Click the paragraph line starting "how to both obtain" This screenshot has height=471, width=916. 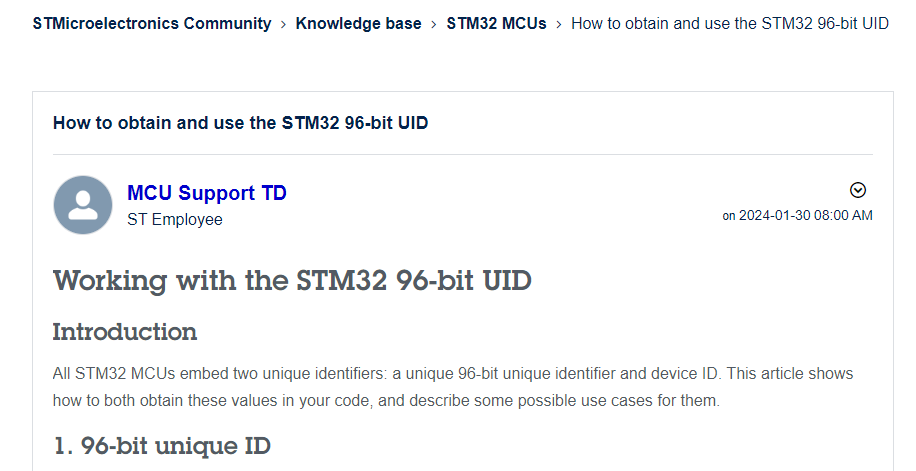[x=385, y=400]
